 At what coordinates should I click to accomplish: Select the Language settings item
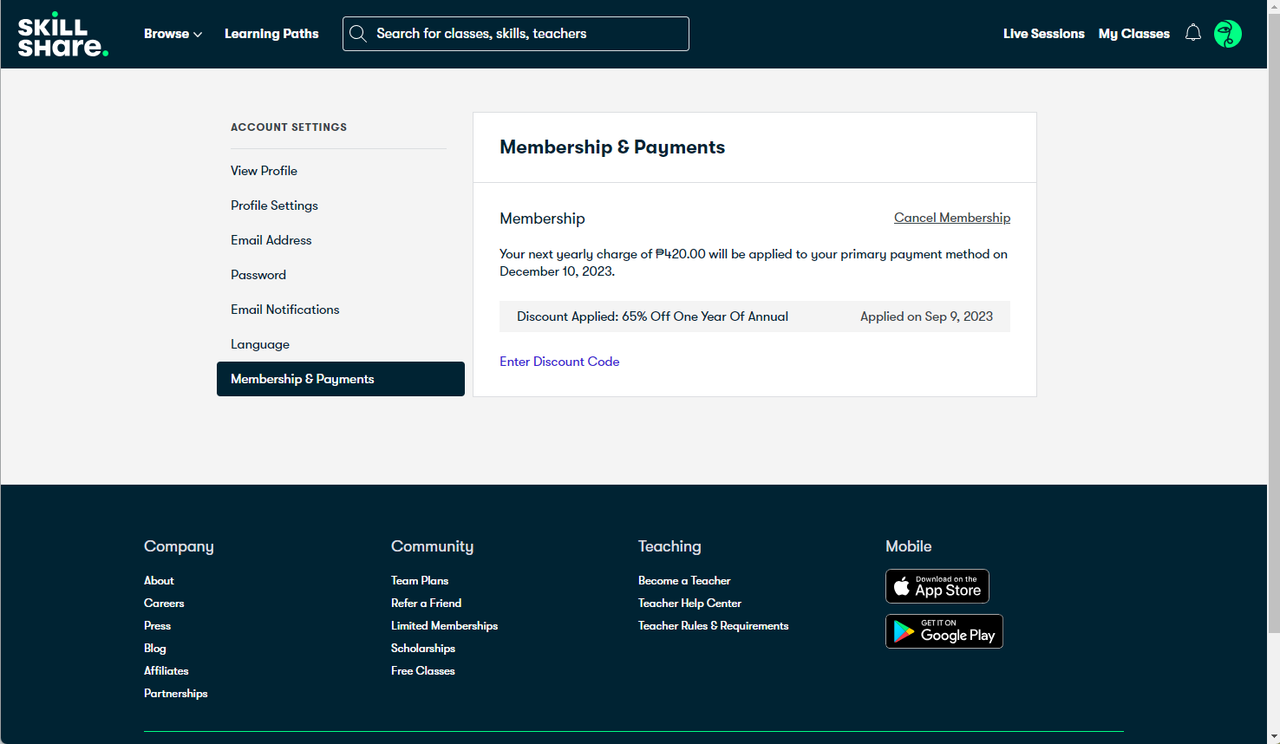(x=260, y=345)
